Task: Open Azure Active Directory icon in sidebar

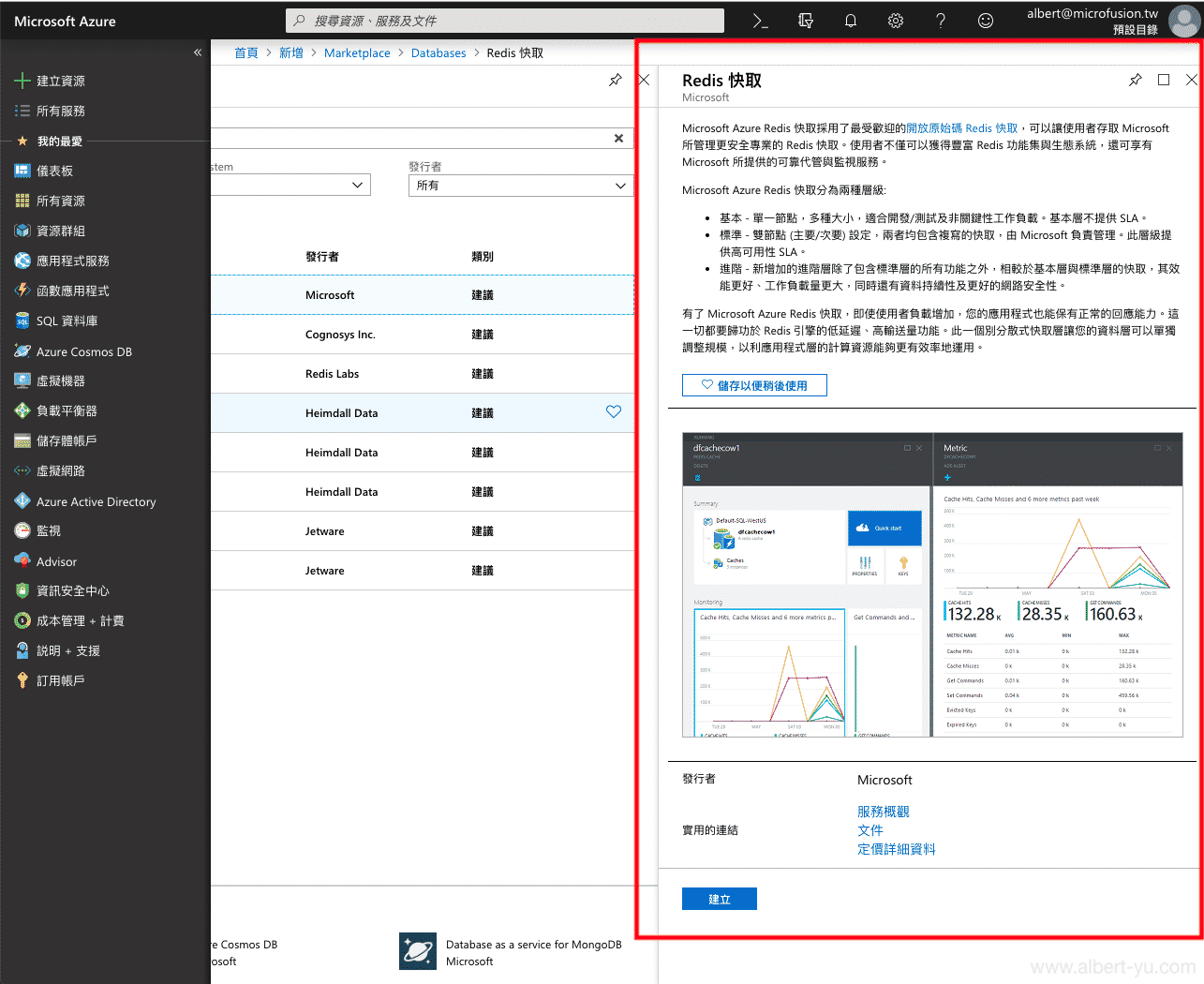Action: (x=22, y=501)
